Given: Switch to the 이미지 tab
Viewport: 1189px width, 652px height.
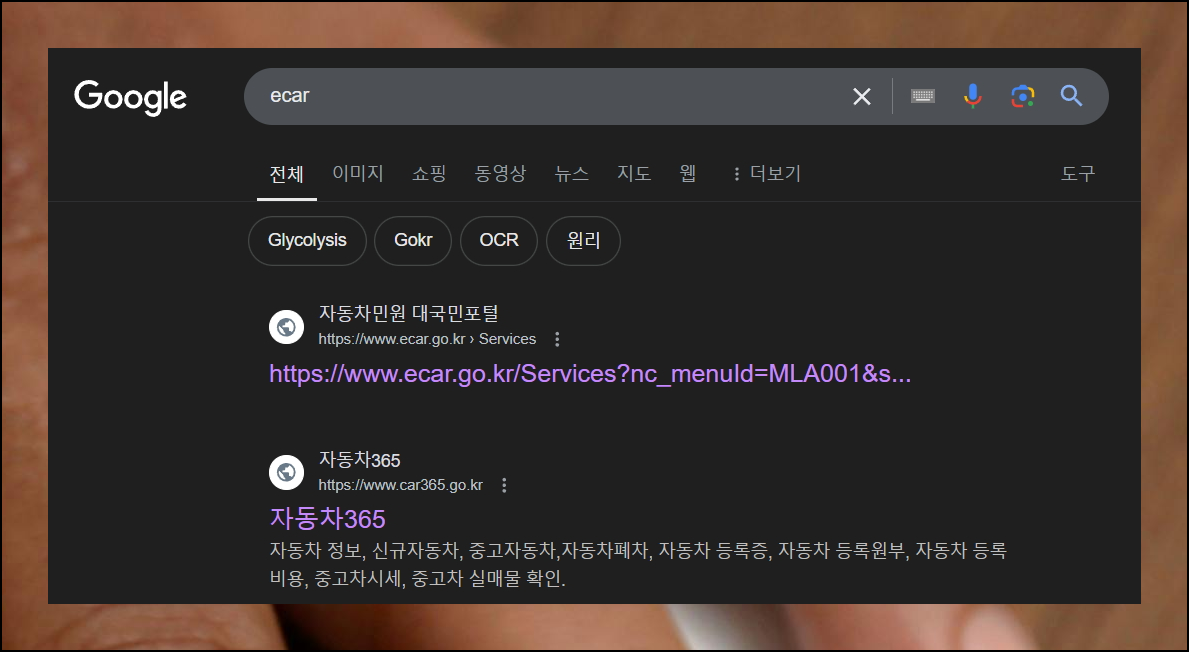Looking at the screenshot, I should click(x=358, y=174).
